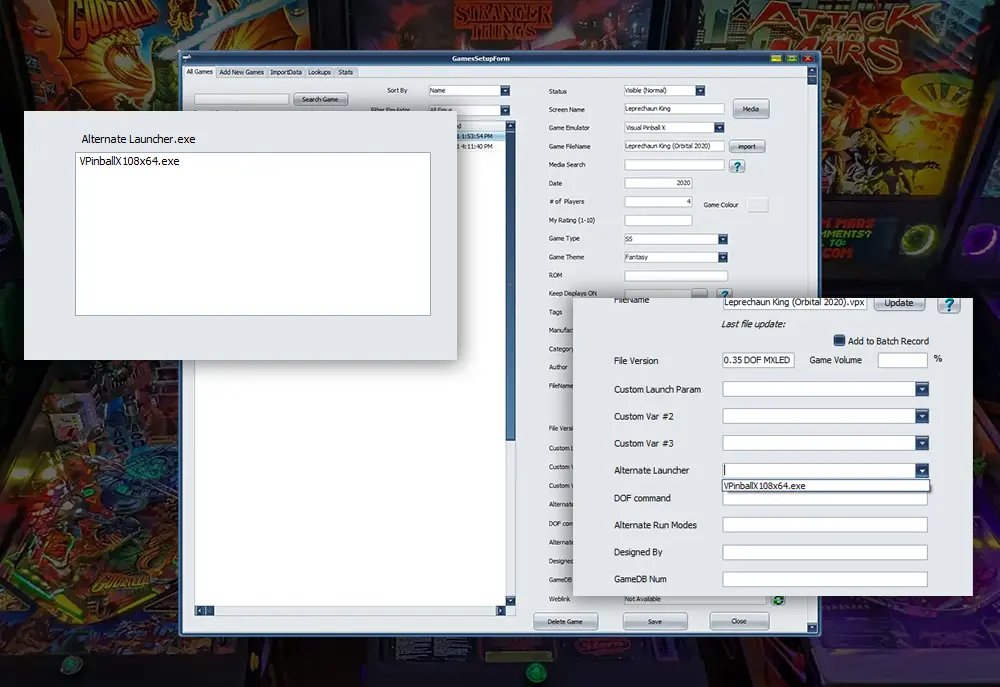Tick the Add to Batch Record checkbox

(x=839, y=341)
